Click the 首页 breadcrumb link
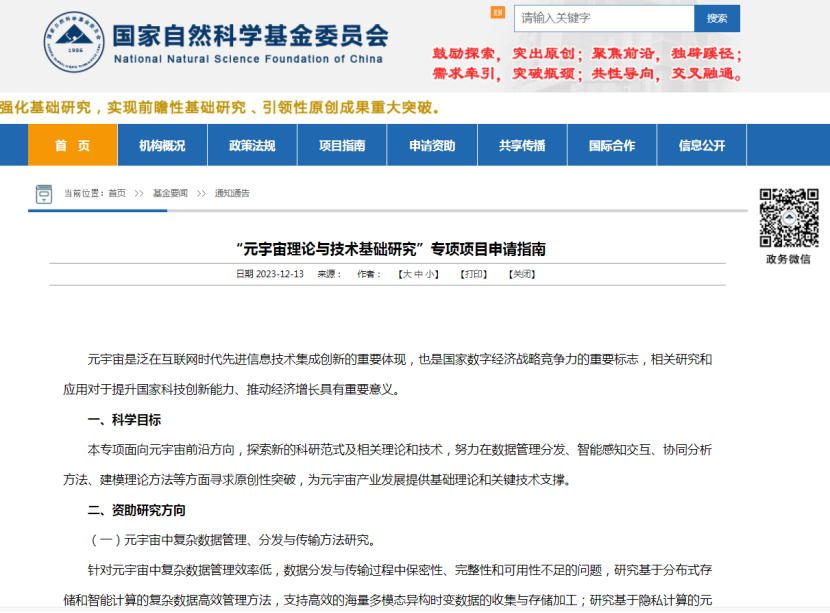This screenshot has height=613, width=830. click(117, 194)
